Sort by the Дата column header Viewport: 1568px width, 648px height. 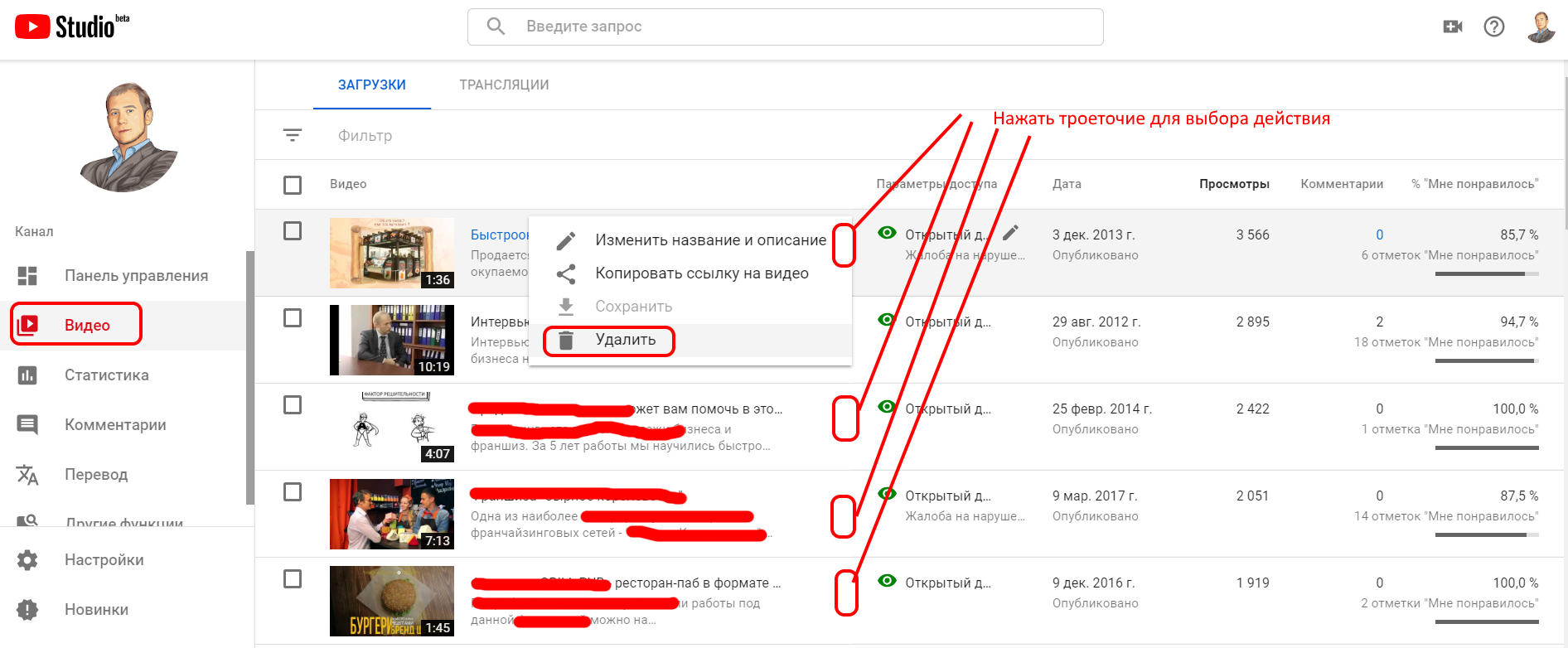click(x=1067, y=184)
